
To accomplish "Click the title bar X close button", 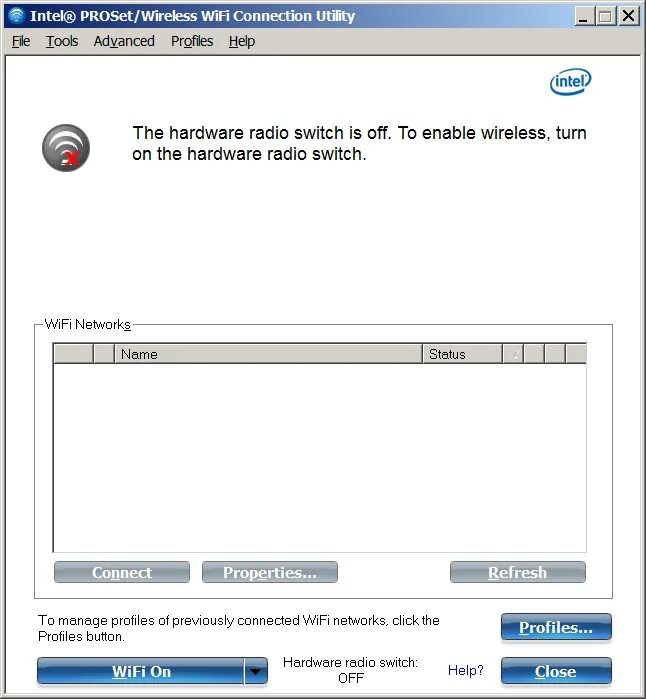I will coord(629,16).
